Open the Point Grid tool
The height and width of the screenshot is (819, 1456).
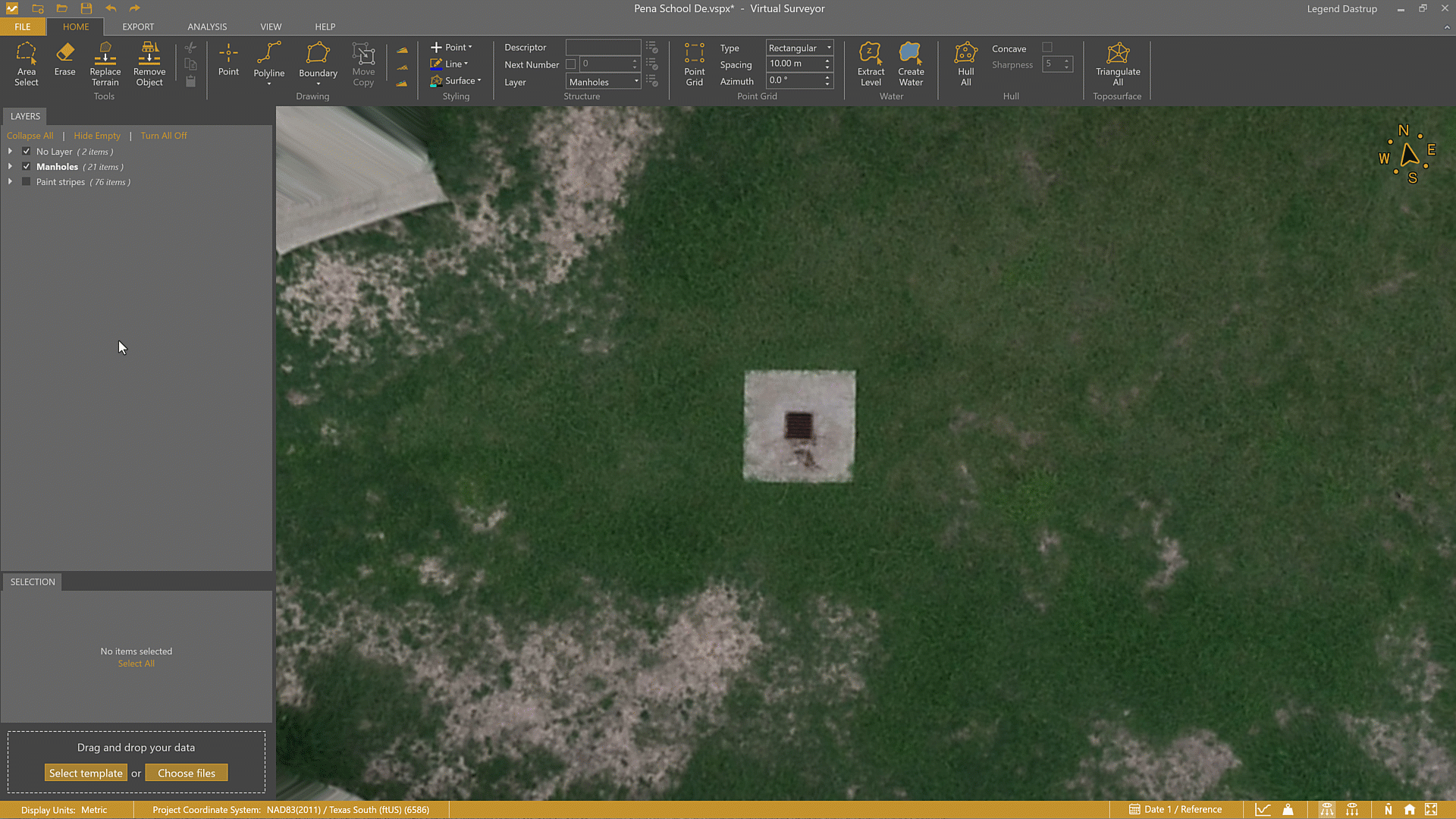pos(694,64)
